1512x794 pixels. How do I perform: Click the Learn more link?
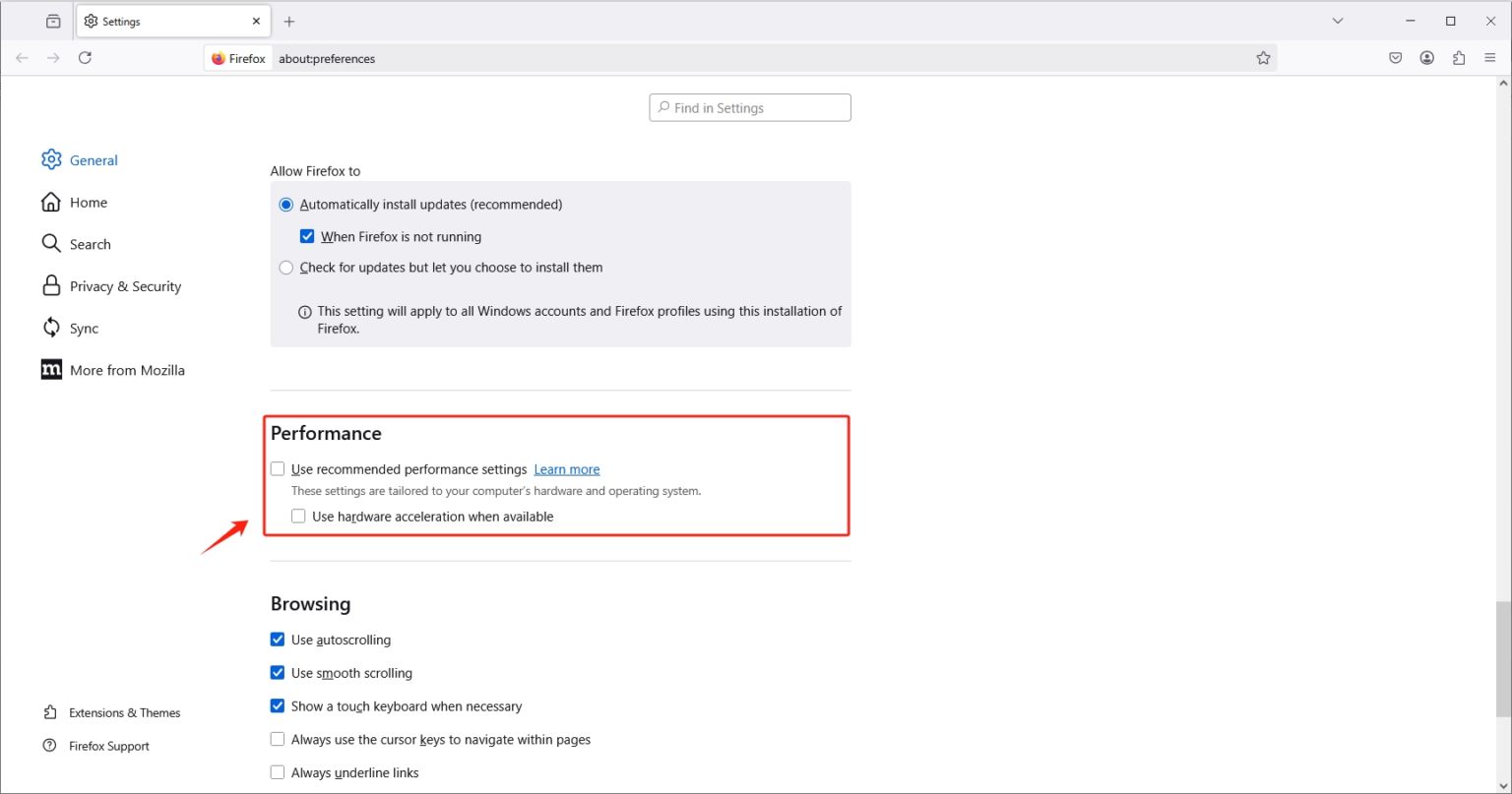tap(566, 468)
